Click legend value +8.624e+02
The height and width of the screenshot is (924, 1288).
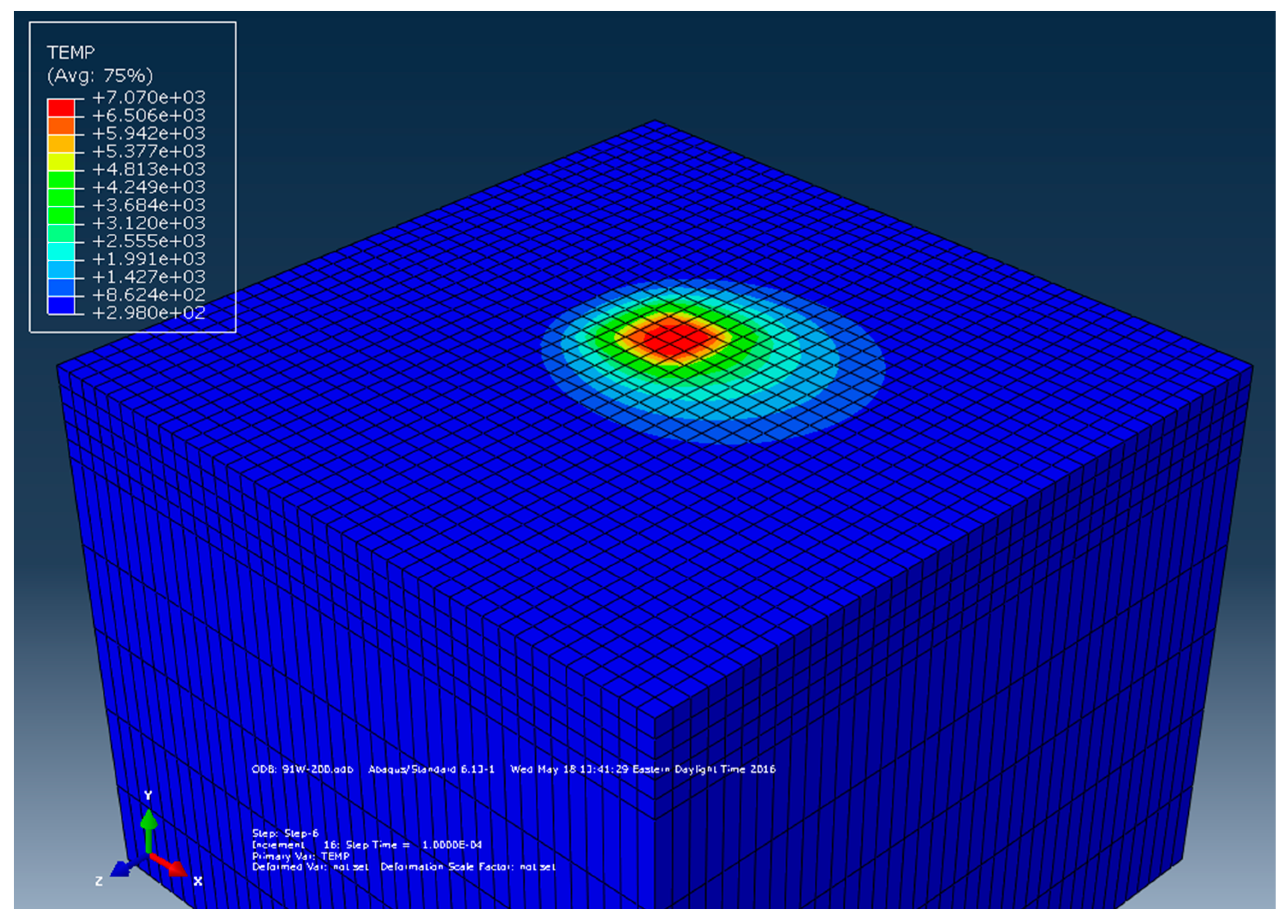click(149, 295)
